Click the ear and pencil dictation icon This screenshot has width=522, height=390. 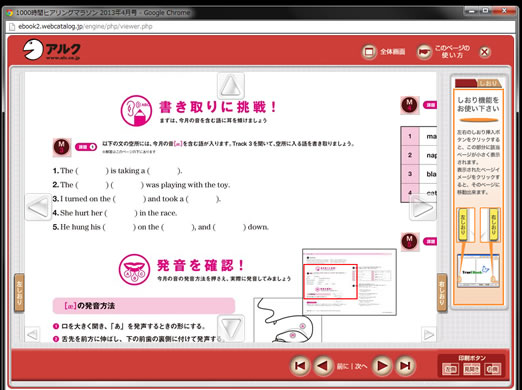click(136, 111)
